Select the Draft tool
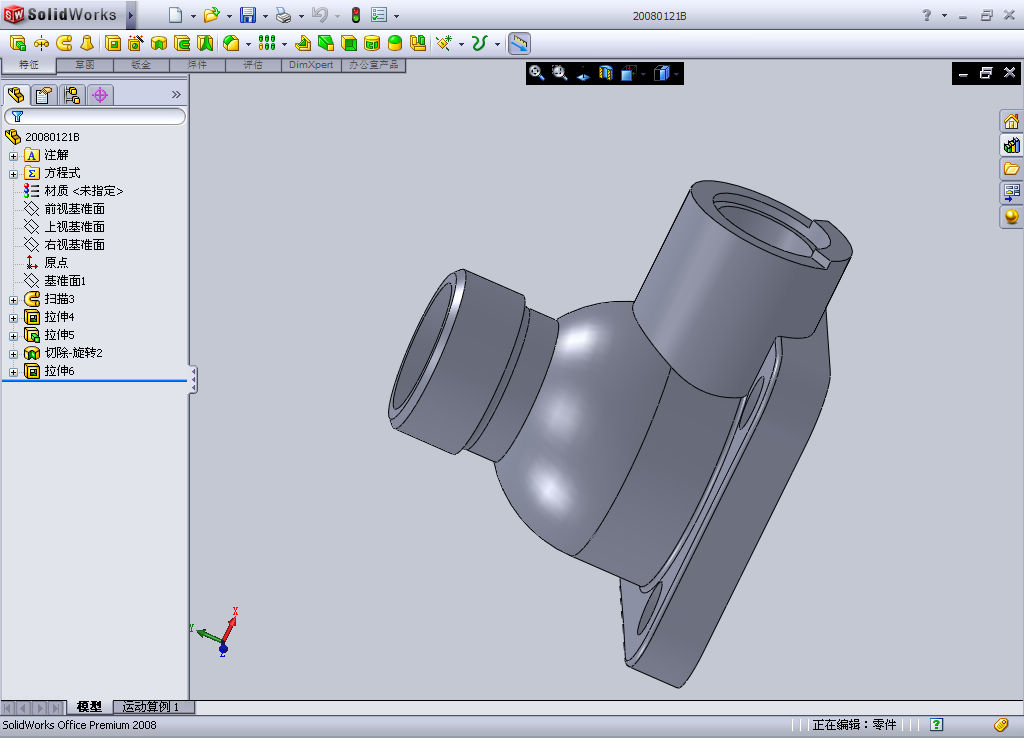Screen dimensions: 1024x738 click(x=326, y=43)
